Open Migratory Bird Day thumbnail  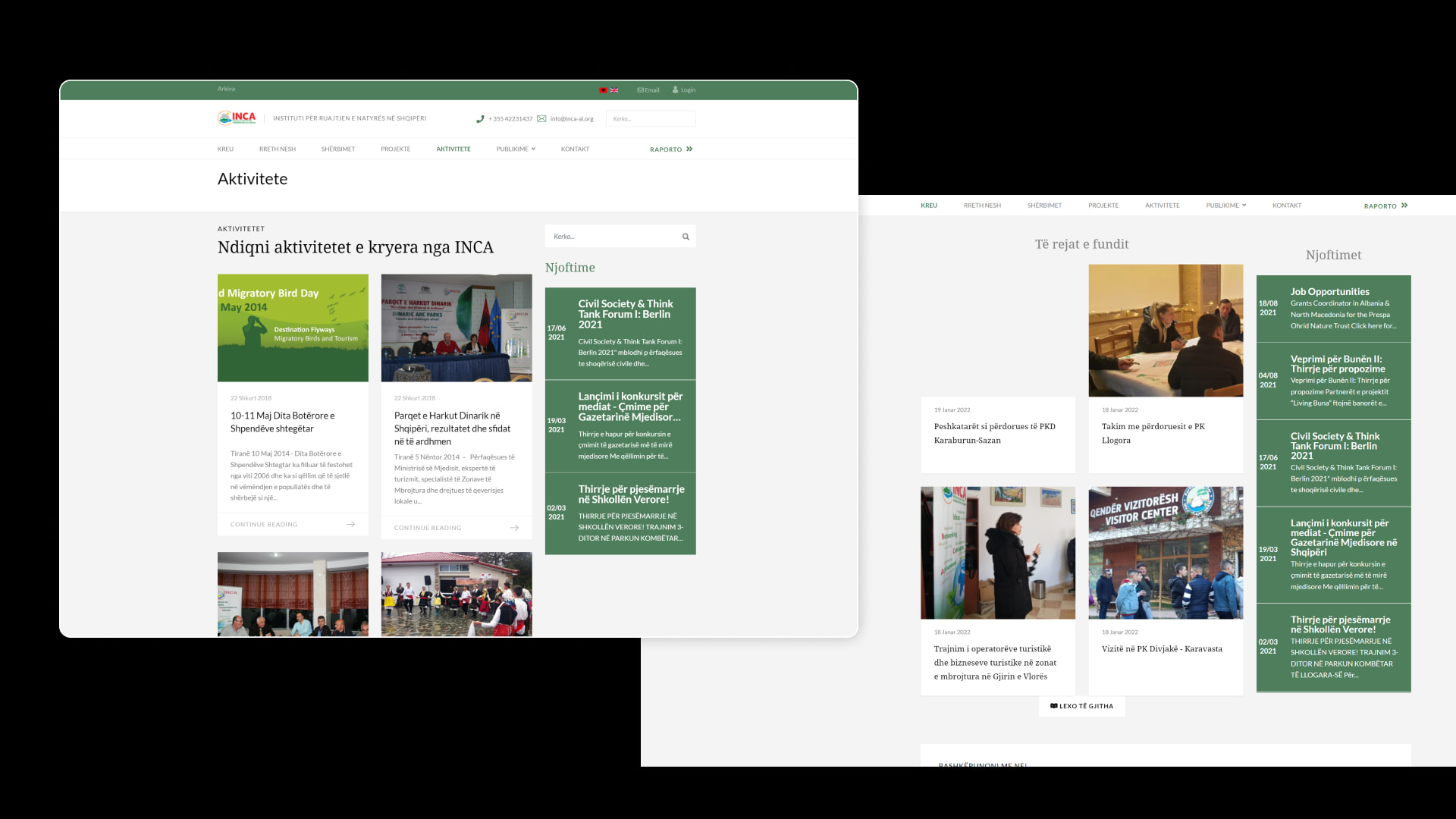click(293, 328)
